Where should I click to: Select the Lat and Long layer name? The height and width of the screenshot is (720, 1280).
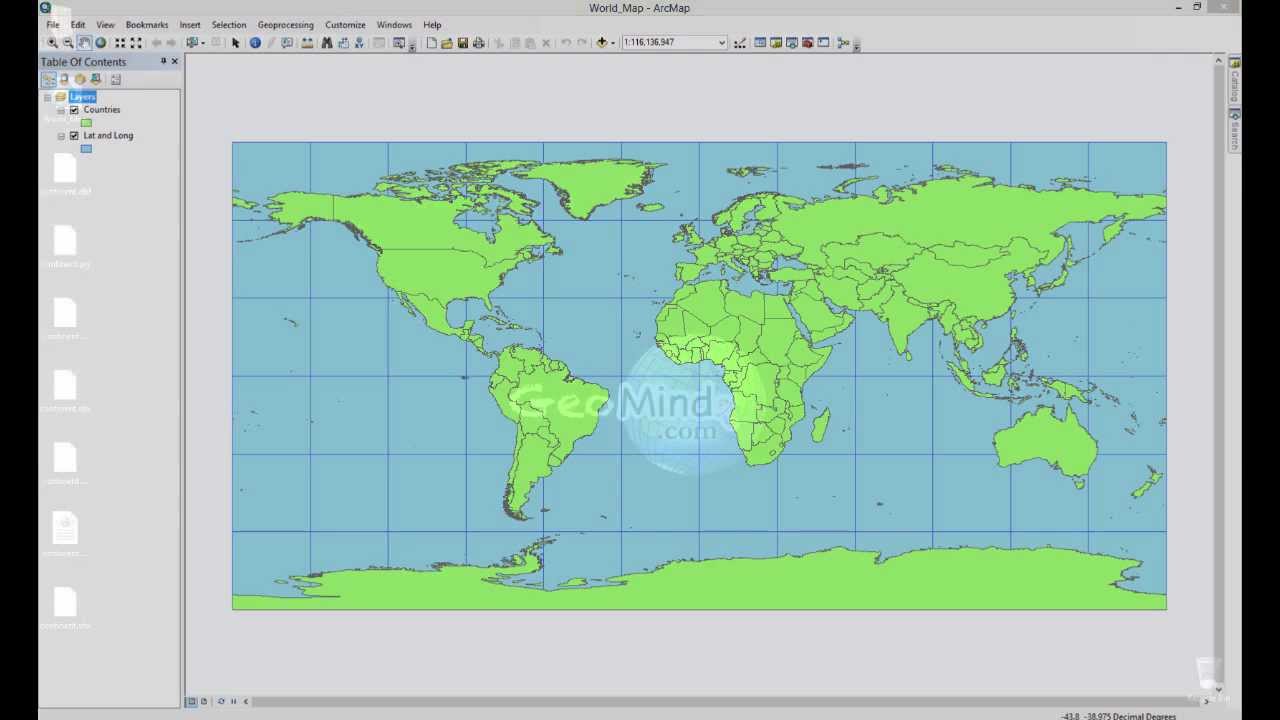coord(108,135)
